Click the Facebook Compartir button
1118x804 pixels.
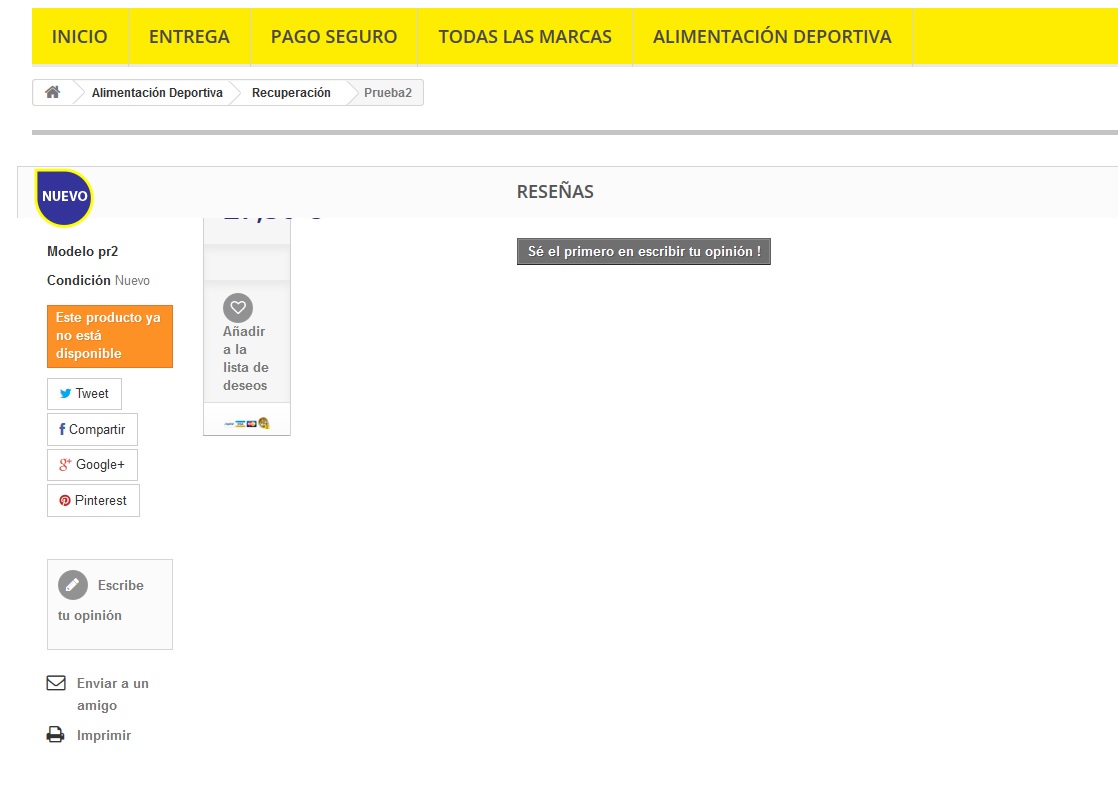coord(92,429)
